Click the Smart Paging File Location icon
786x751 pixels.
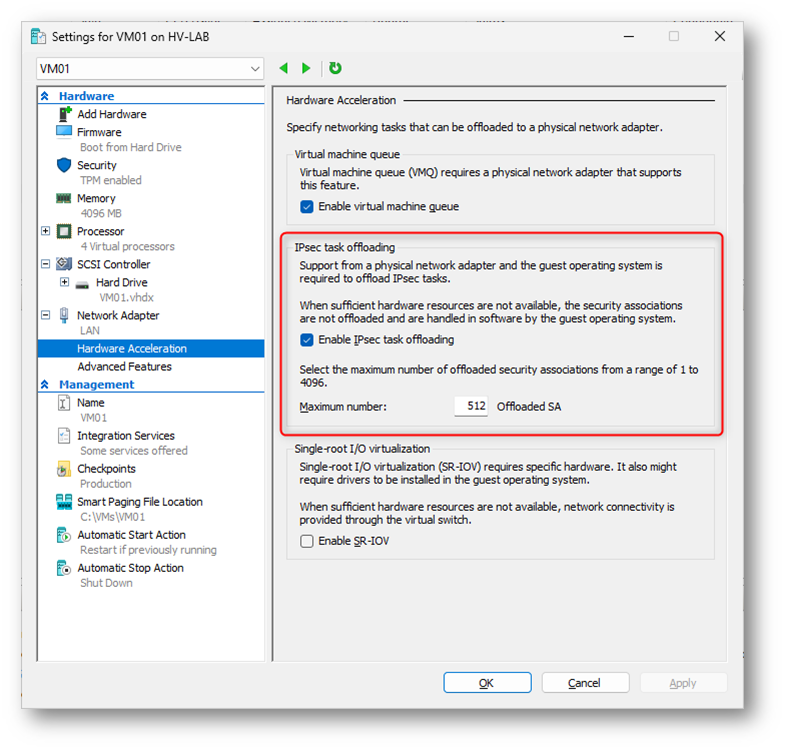click(x=64, y=502)
